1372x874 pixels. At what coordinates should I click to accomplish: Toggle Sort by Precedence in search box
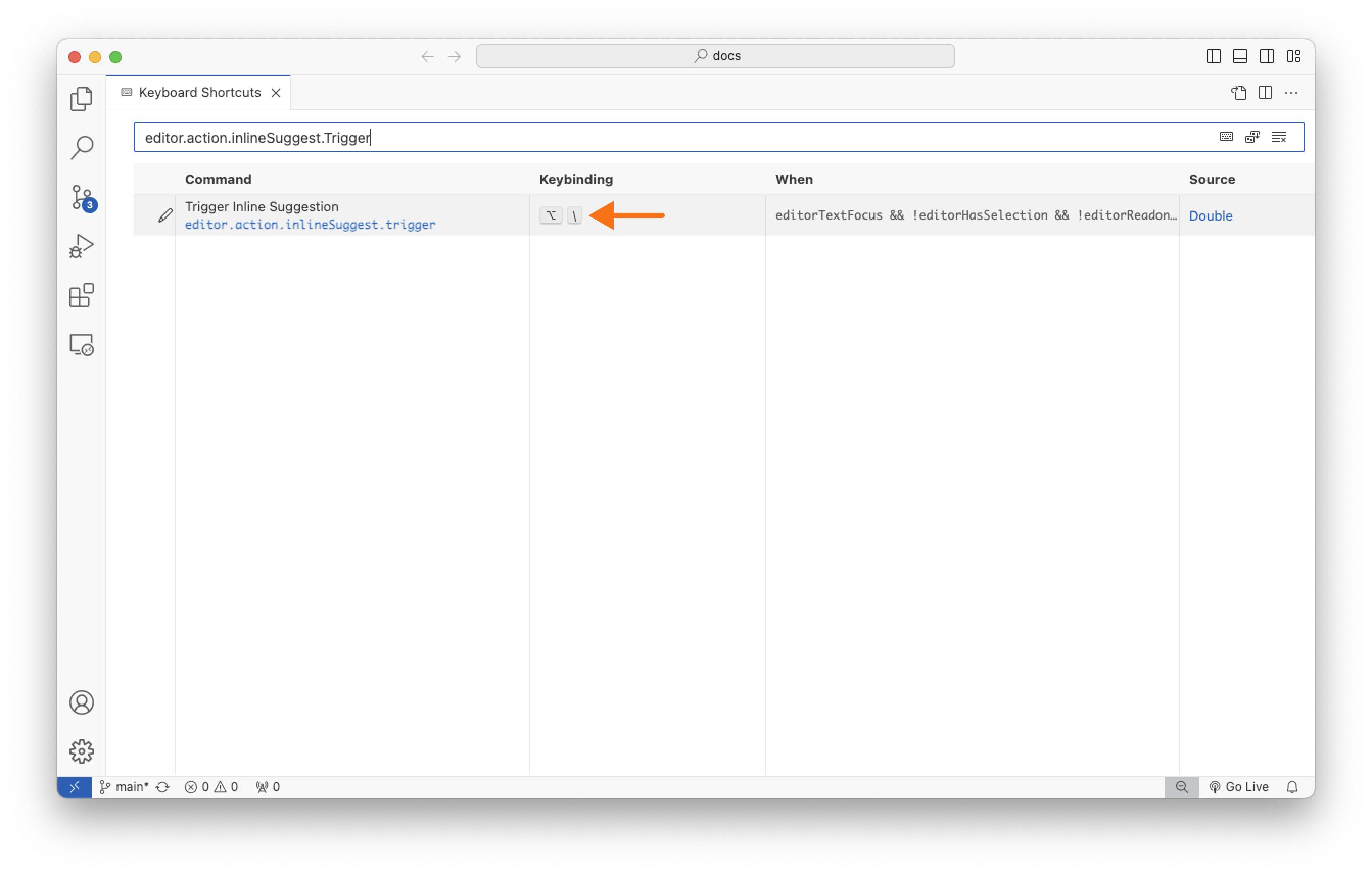tap(1252, 137)
